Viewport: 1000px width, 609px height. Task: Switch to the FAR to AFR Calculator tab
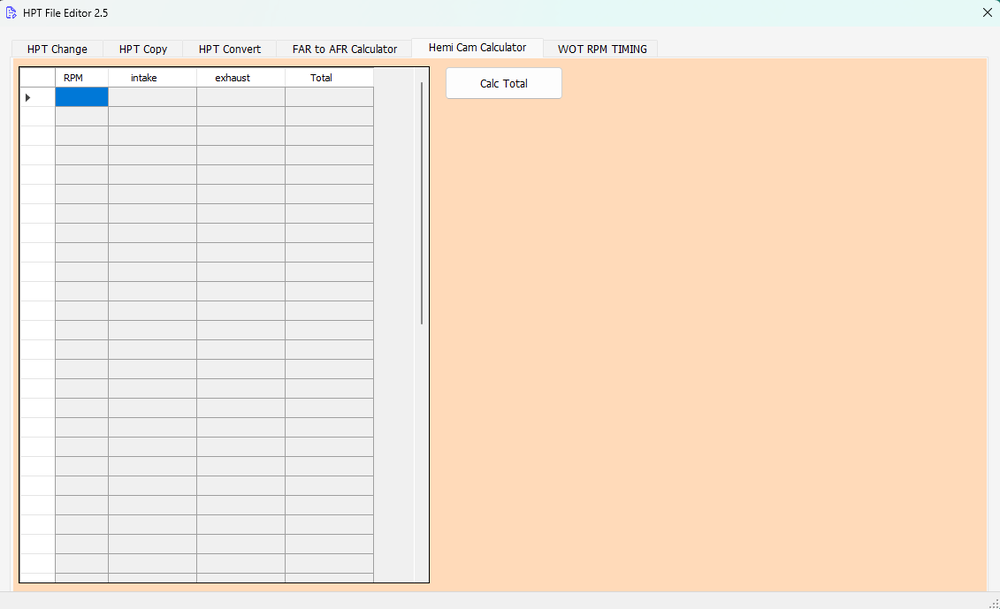pyautogui.click(x=343, y=48)
